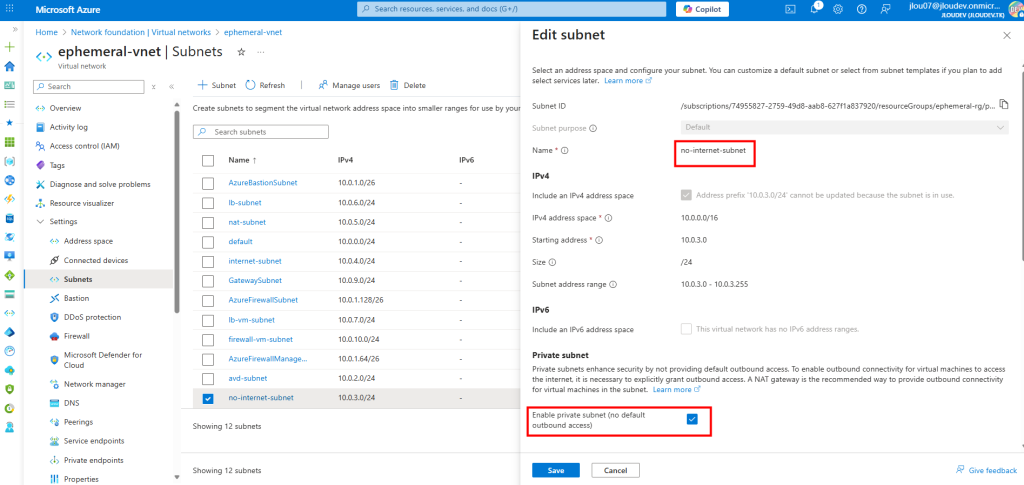Open the feedback icon in top bar

coord(885,9)
